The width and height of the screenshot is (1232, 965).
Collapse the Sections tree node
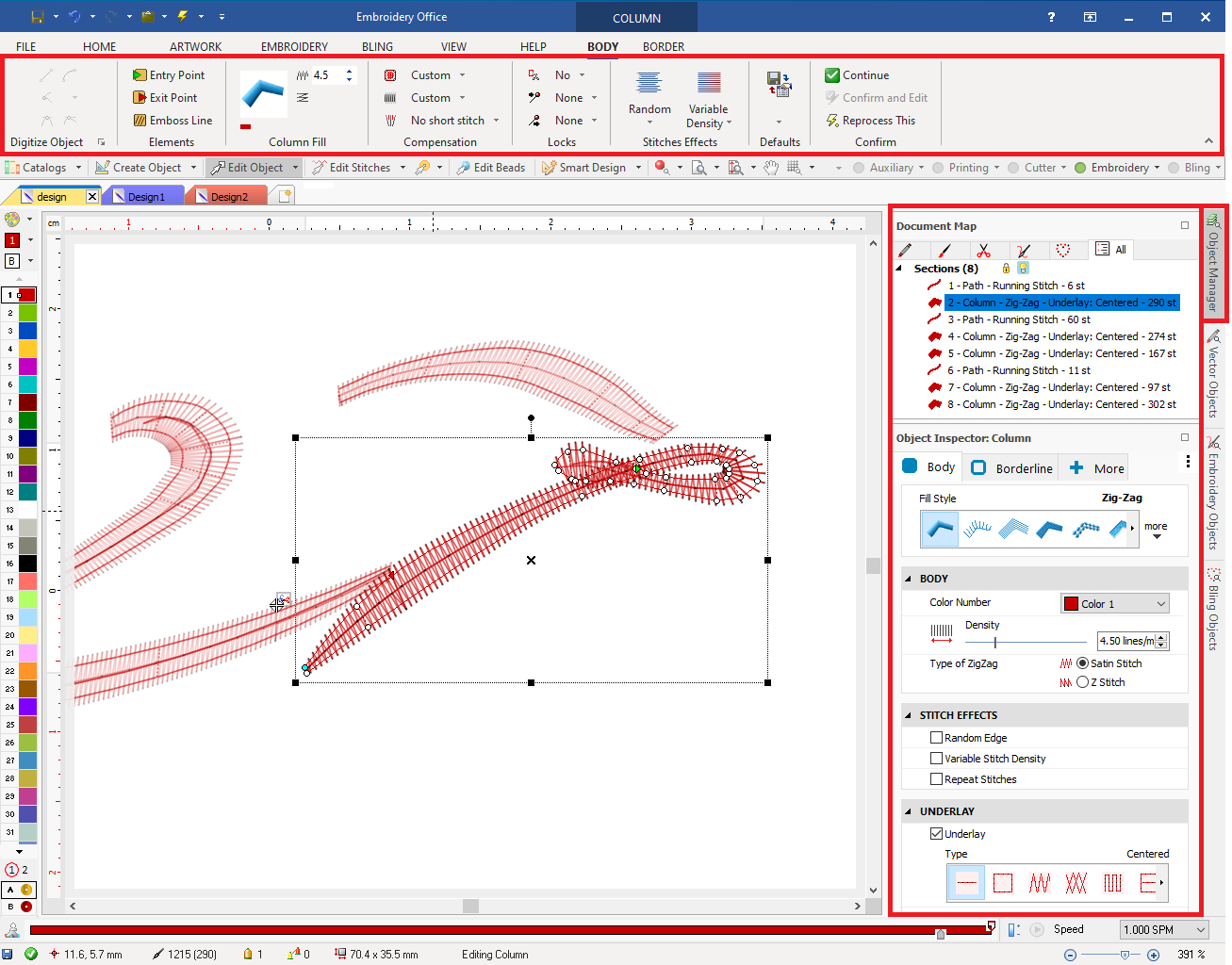(899, 269)
